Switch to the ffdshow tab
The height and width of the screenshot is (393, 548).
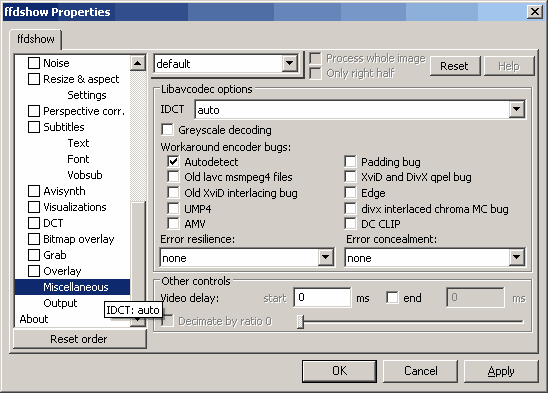click(36, 39)
